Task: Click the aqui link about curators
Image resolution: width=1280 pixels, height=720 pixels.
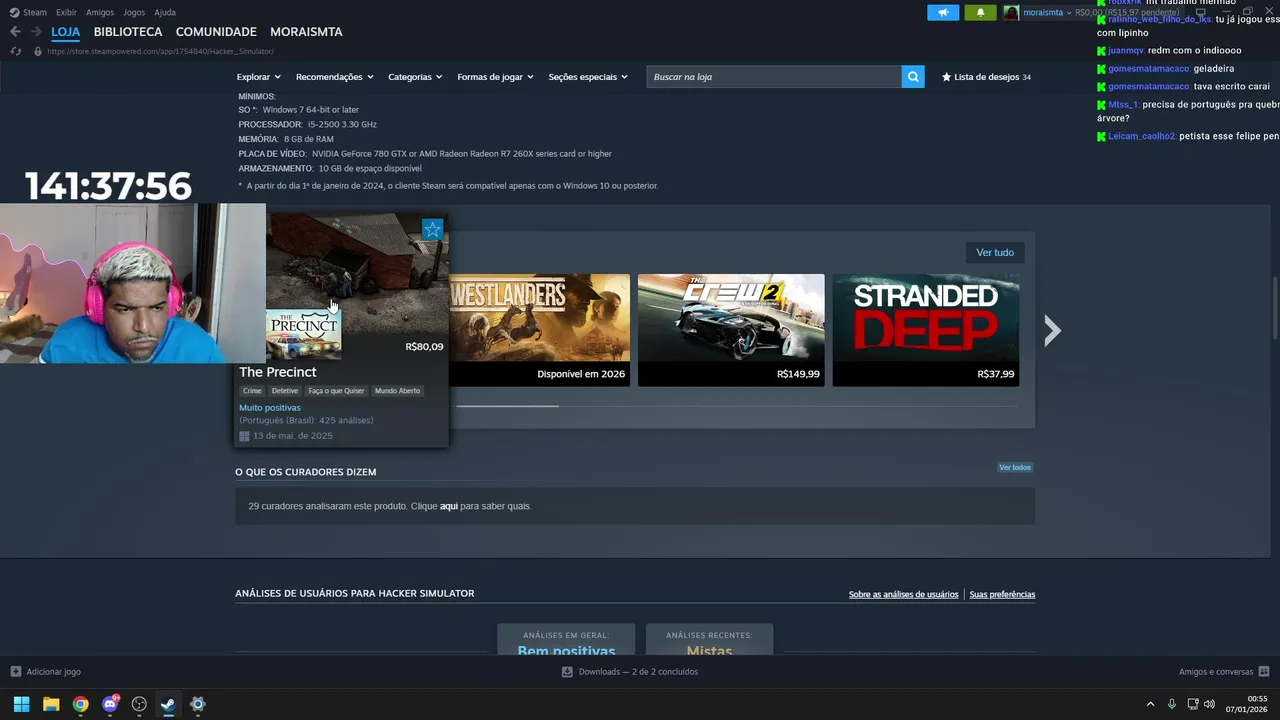Action: (x=449, y=506)
